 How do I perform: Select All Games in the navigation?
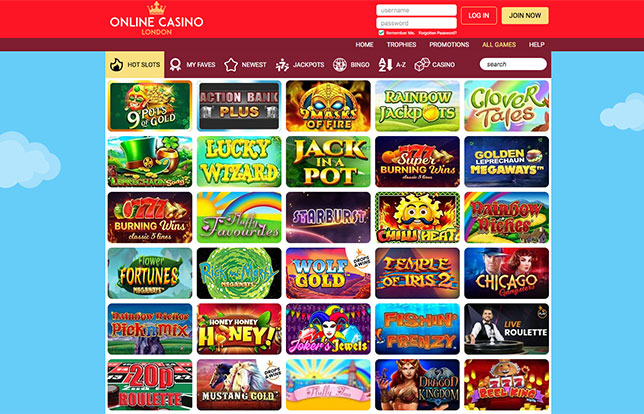pos(499,44)
